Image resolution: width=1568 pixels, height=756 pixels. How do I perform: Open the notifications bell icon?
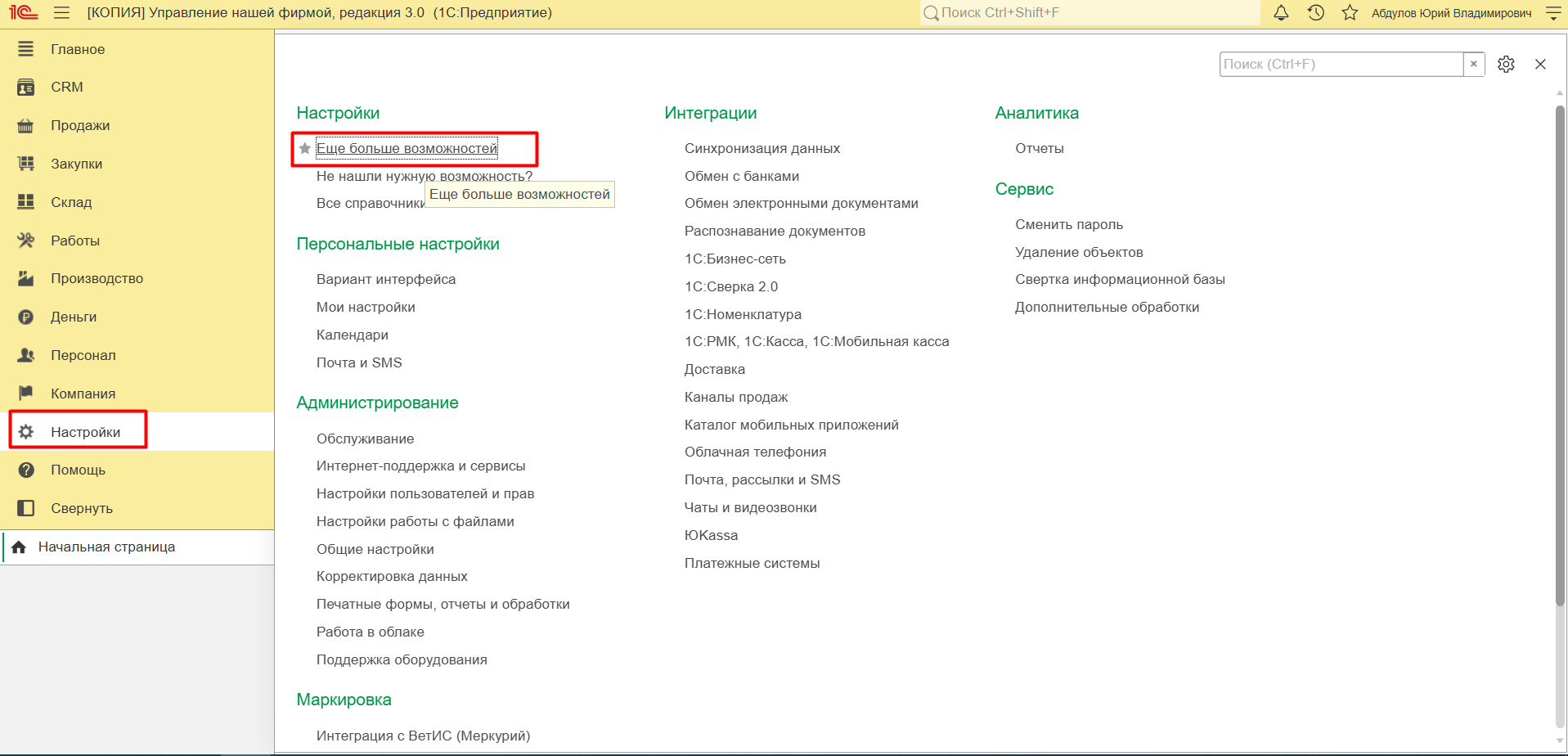(1281, 13)
